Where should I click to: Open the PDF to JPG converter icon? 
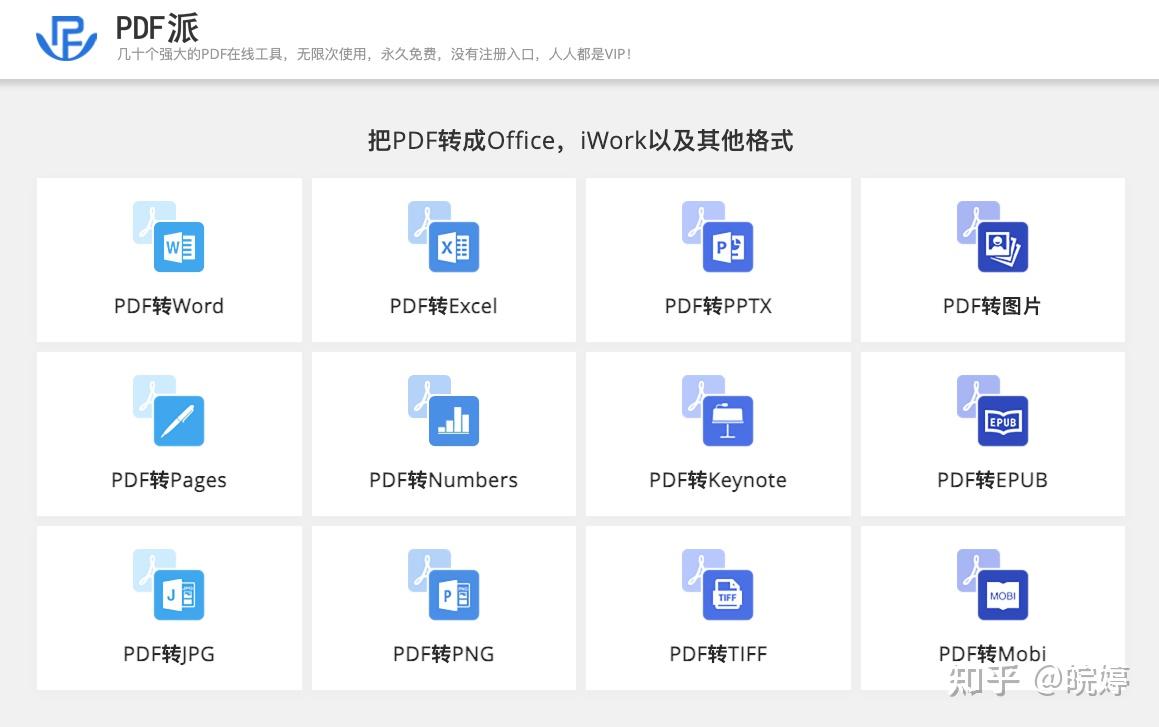point(169,584)
